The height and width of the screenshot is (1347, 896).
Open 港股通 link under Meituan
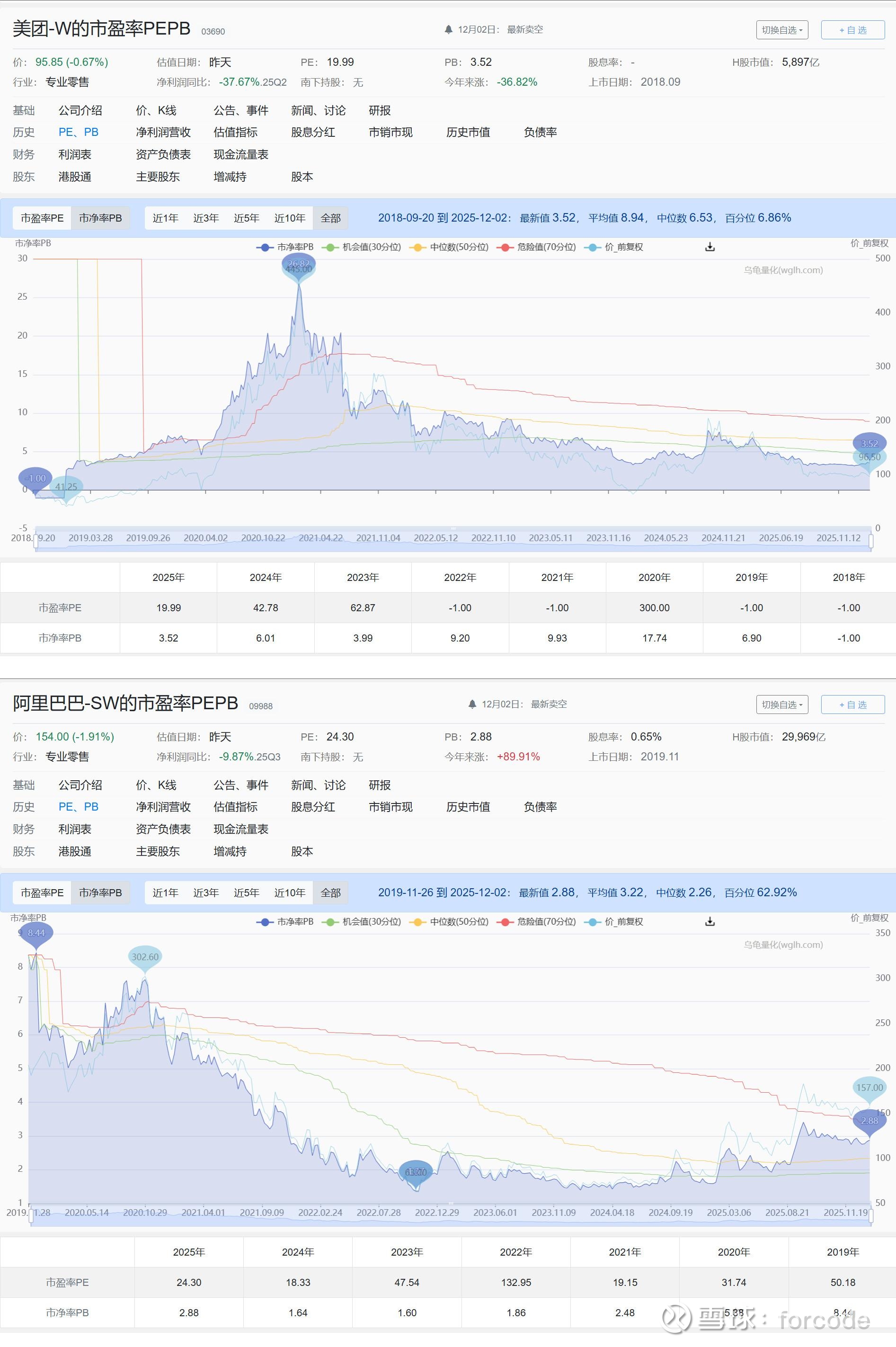[75, 177]
